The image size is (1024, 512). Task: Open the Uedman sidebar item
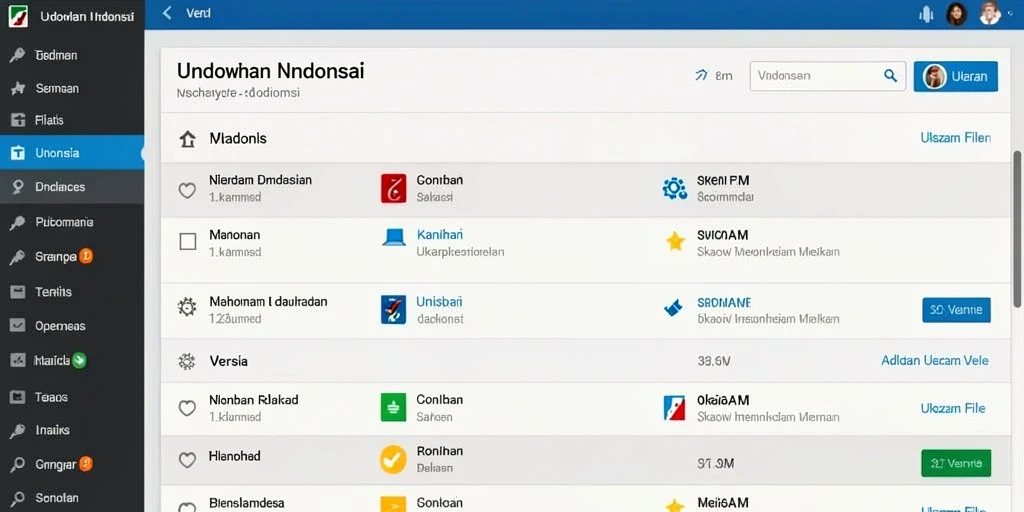56,56
